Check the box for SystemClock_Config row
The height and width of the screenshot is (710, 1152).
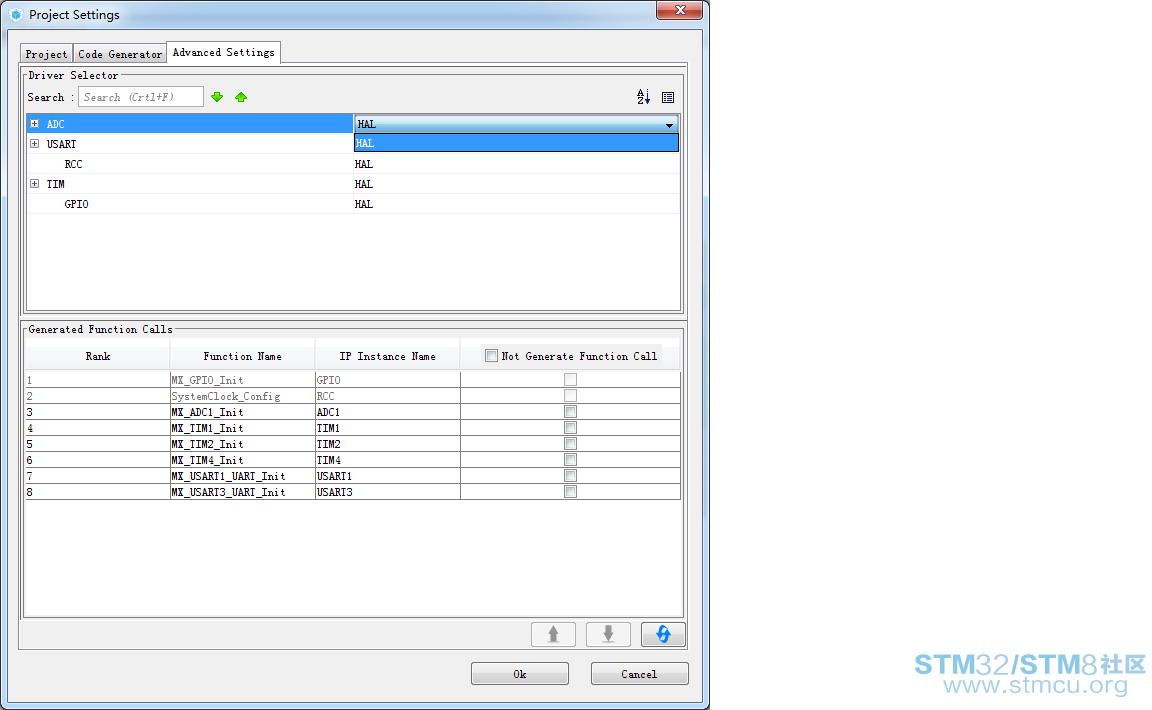coord(570,395)
